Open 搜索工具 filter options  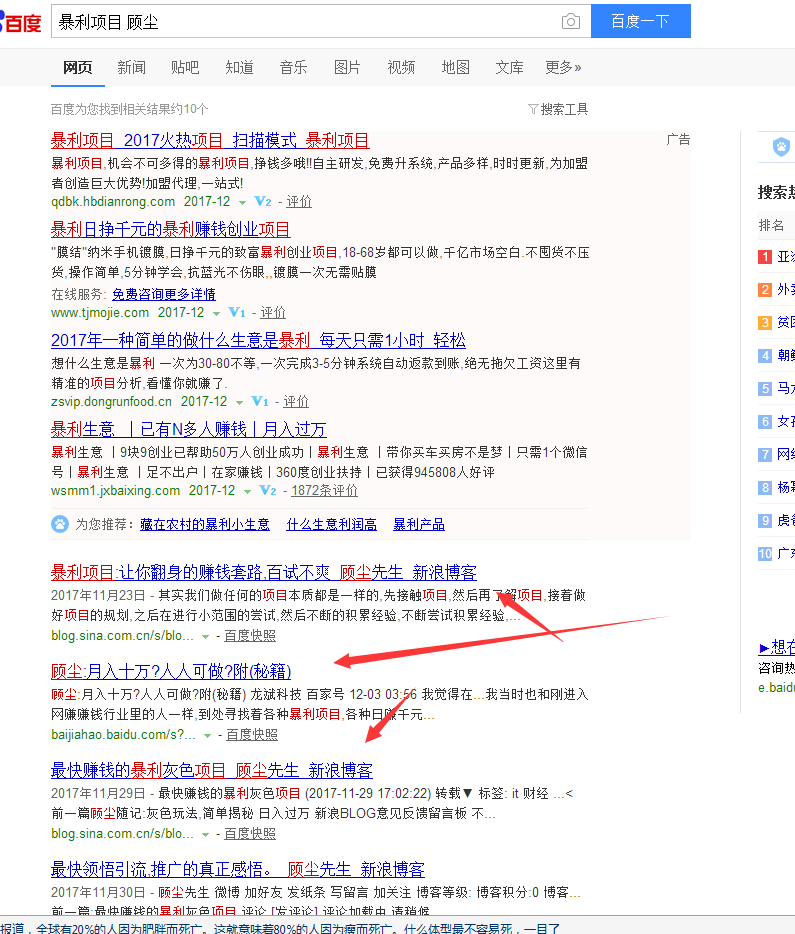pyautogui.click(x=564, y=109)
